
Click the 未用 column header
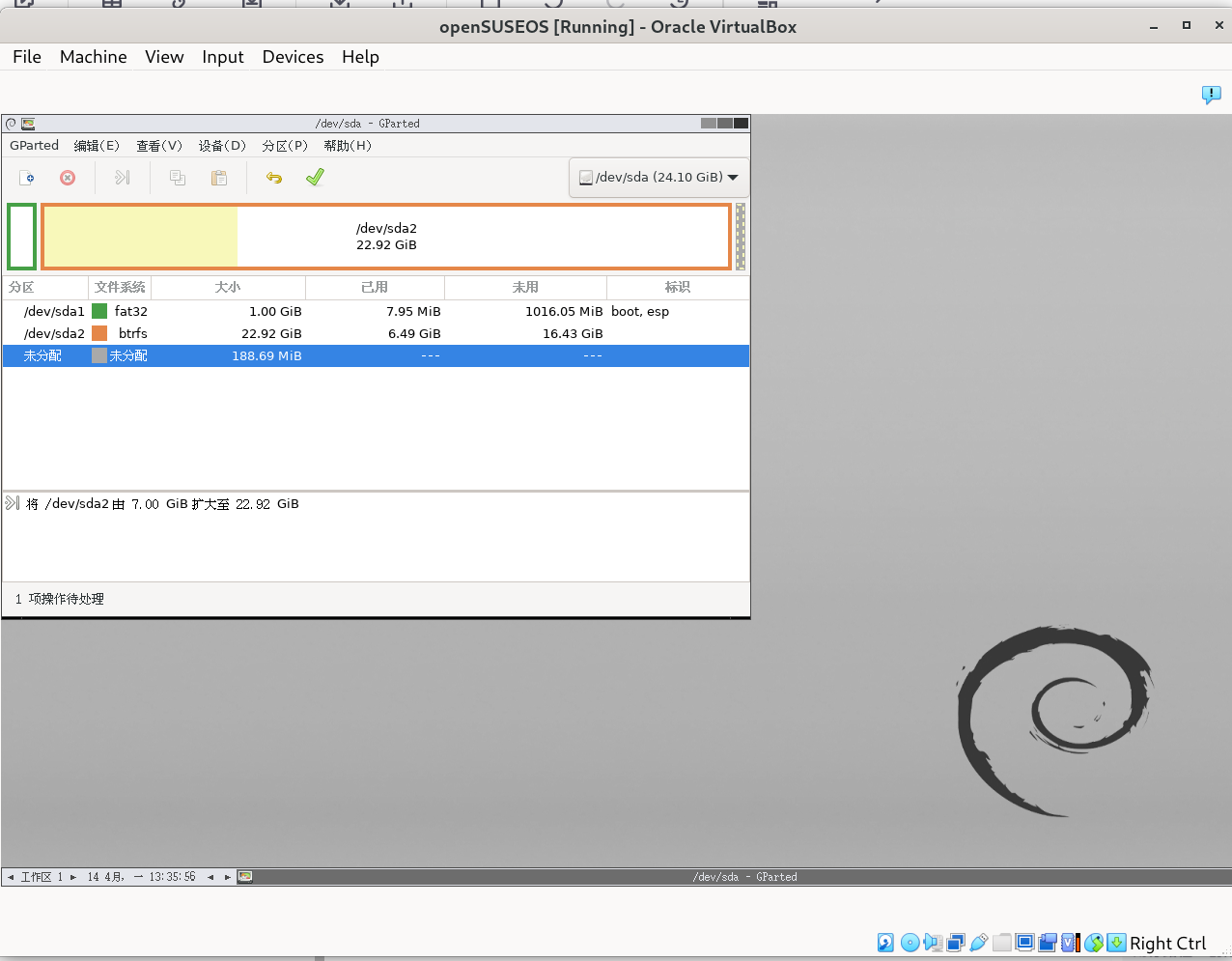point(525,287)
